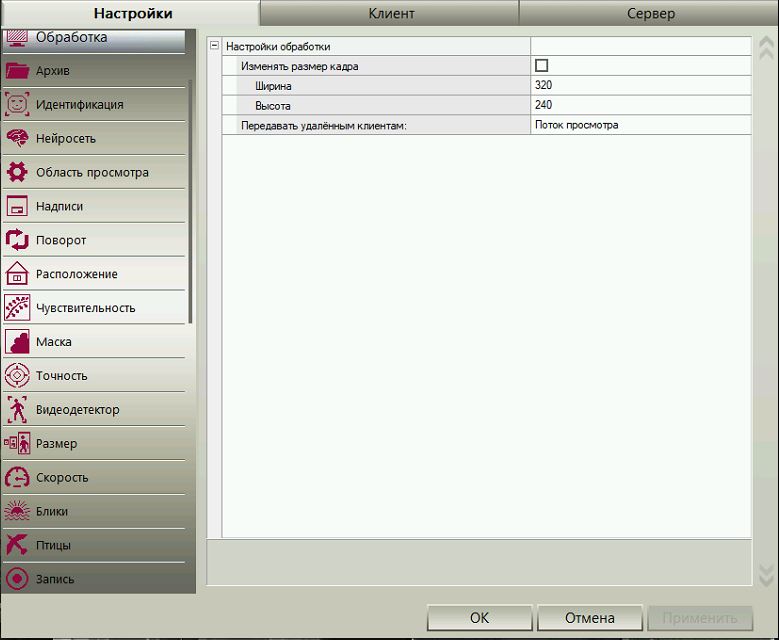
Task: Switch to the Сервер tab
Action: pyautogui.click(x=650, y=13)
